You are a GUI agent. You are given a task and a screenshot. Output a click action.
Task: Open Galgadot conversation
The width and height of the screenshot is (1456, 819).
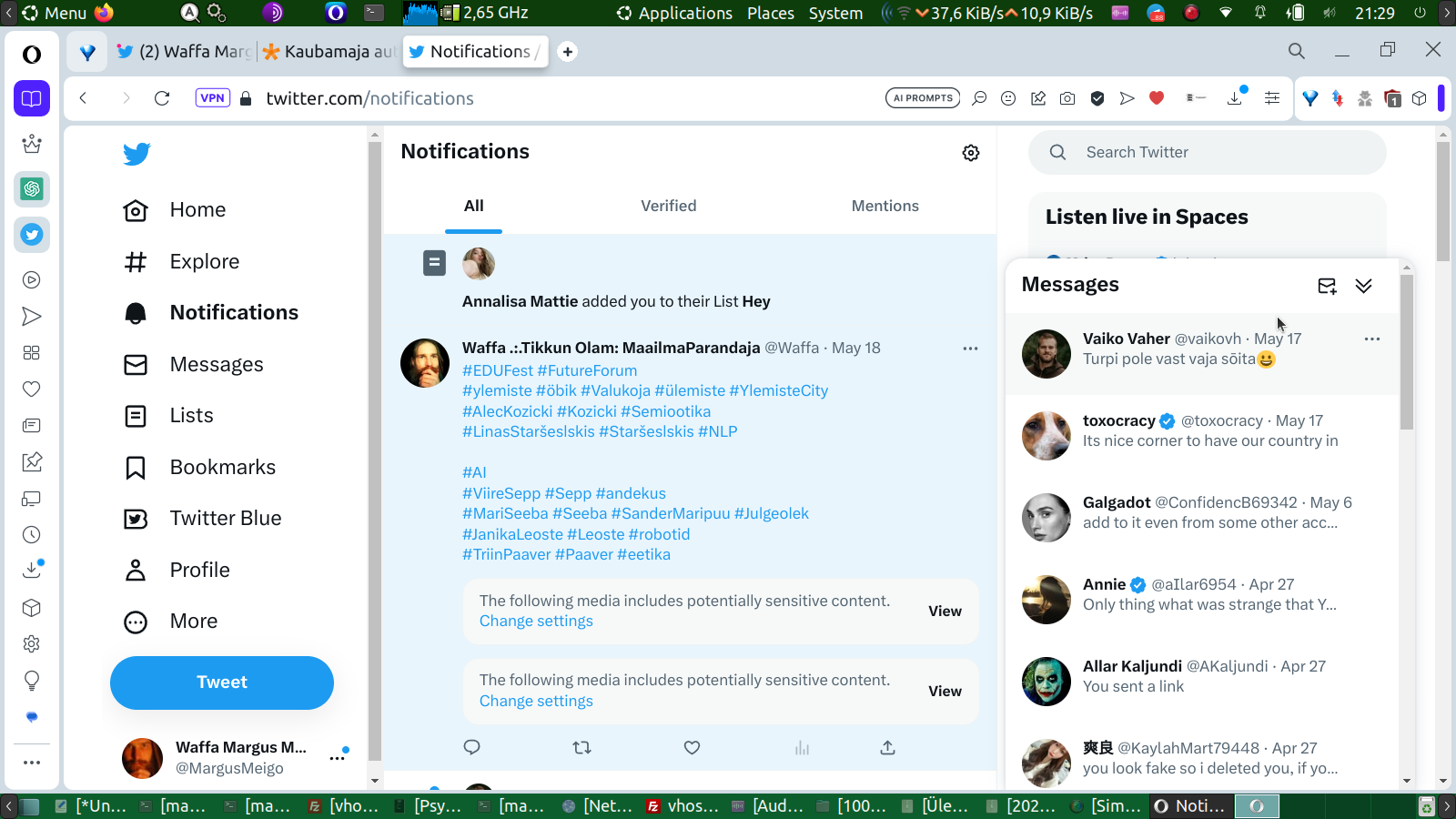[1203, 518]
